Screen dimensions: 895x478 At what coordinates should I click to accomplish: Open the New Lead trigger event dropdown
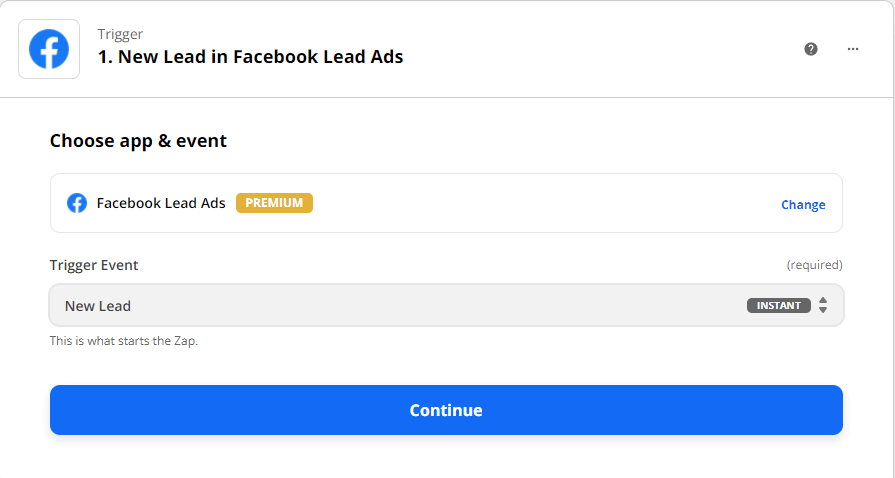[400, 305]
